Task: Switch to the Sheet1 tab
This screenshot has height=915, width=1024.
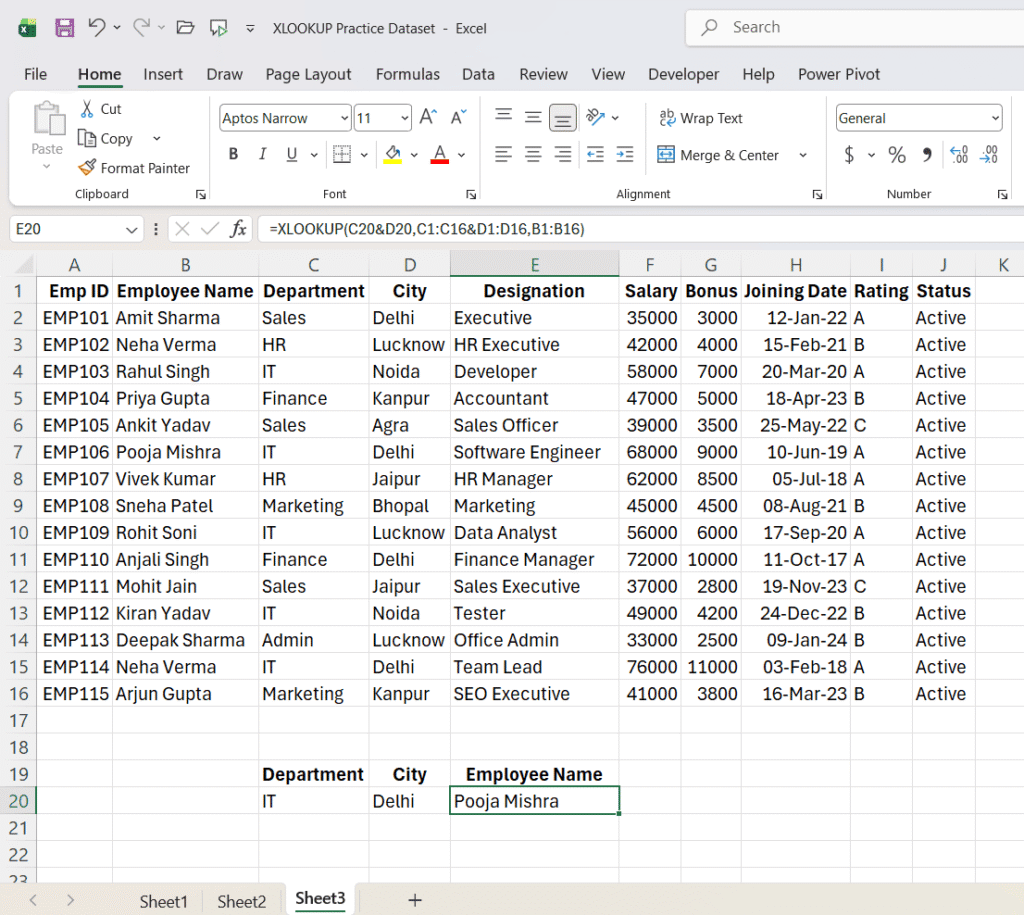Action: 163,901
